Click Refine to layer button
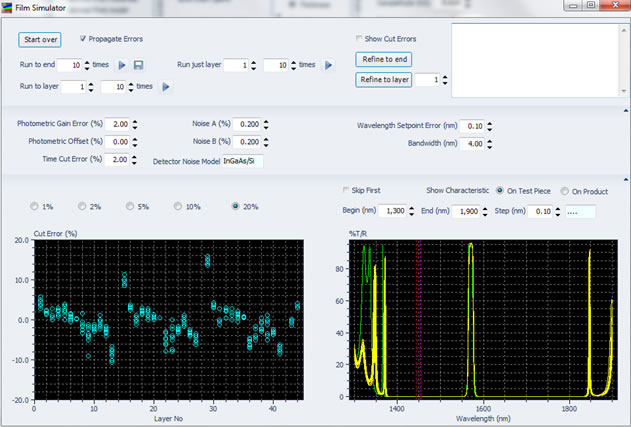The width and height of the screenshot is (631, 427). tap(384, 80)
